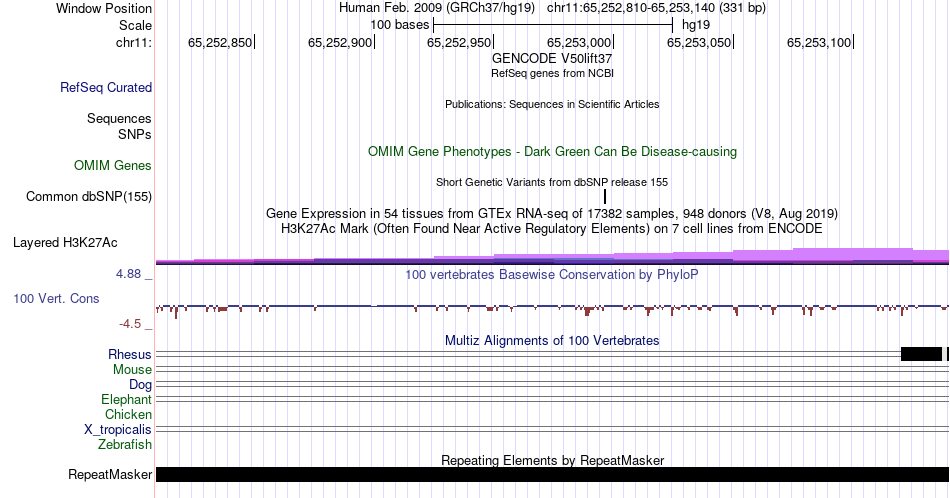Click the 65,253,100 ruler coordinate

(x=819, y=42)
